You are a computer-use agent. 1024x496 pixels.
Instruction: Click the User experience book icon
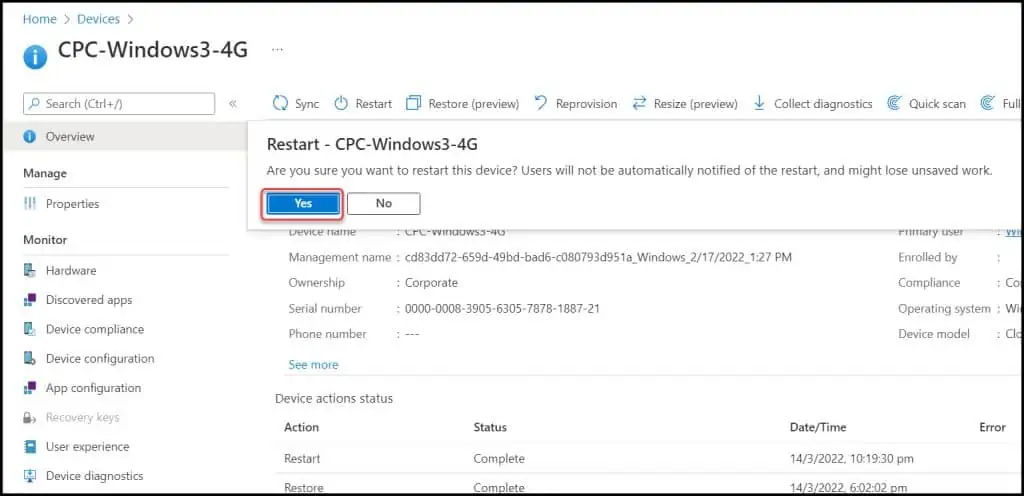click(x=29, y=446)
